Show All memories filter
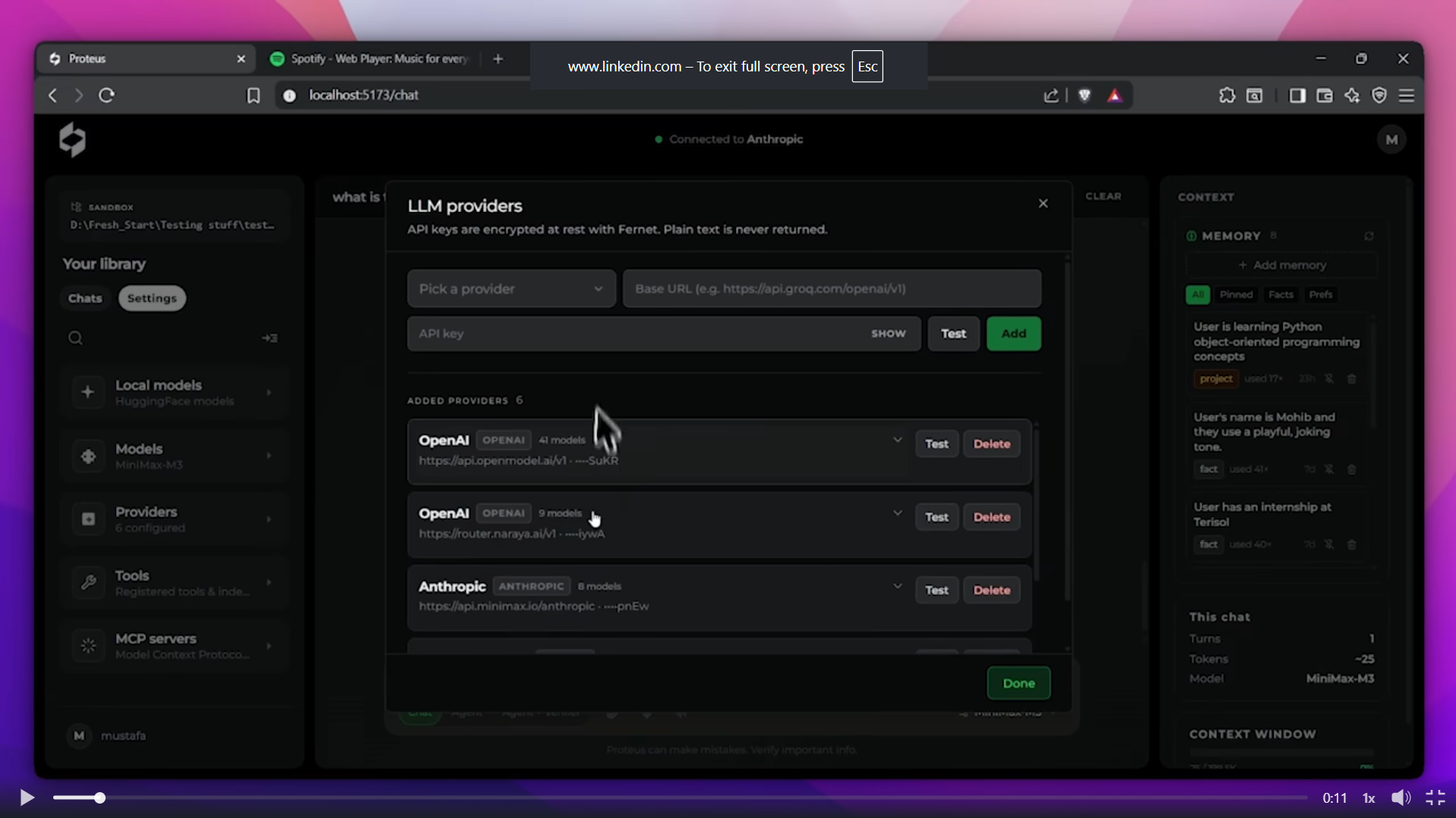The image size is (1456, 818). coord(1198,295)
